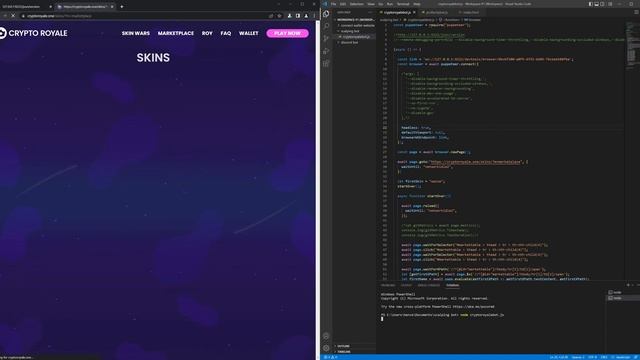Open the Selection menu in VS Code
The image size is (640, 360).
356,4
